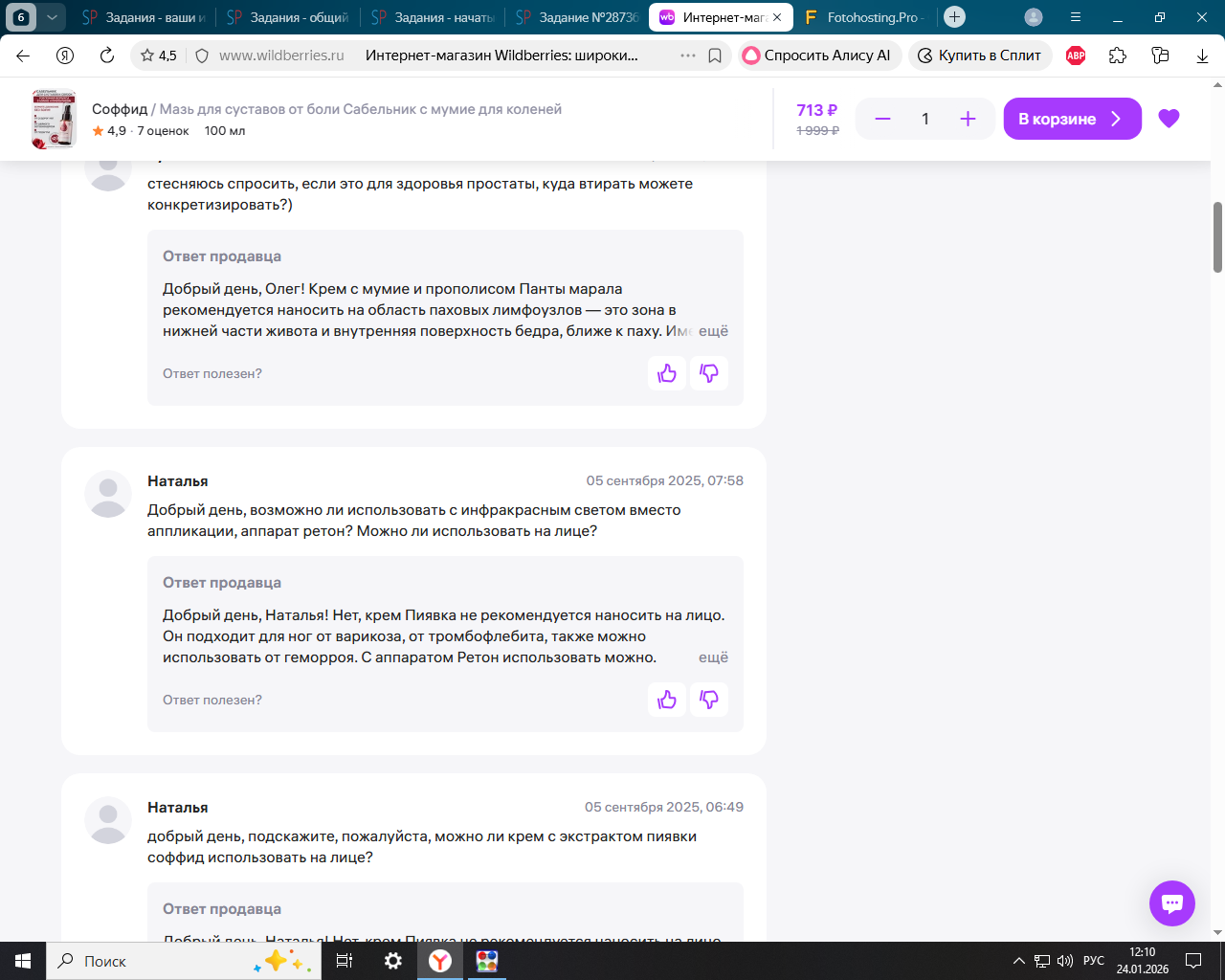Switch to 'Задания - общий' tab

click(x=288, y=17)
